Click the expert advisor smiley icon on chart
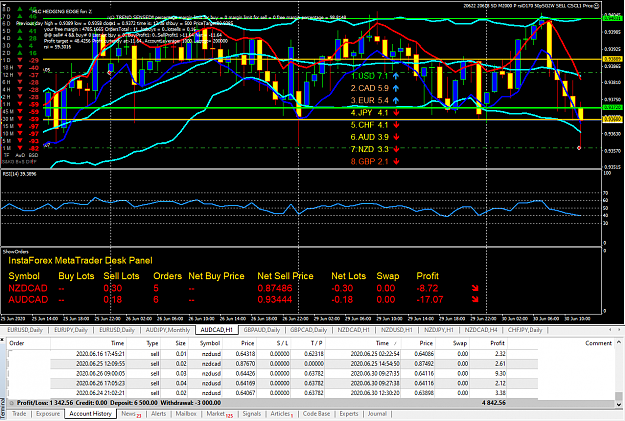This screenshot has height=421, width=625. click(596, 5)
